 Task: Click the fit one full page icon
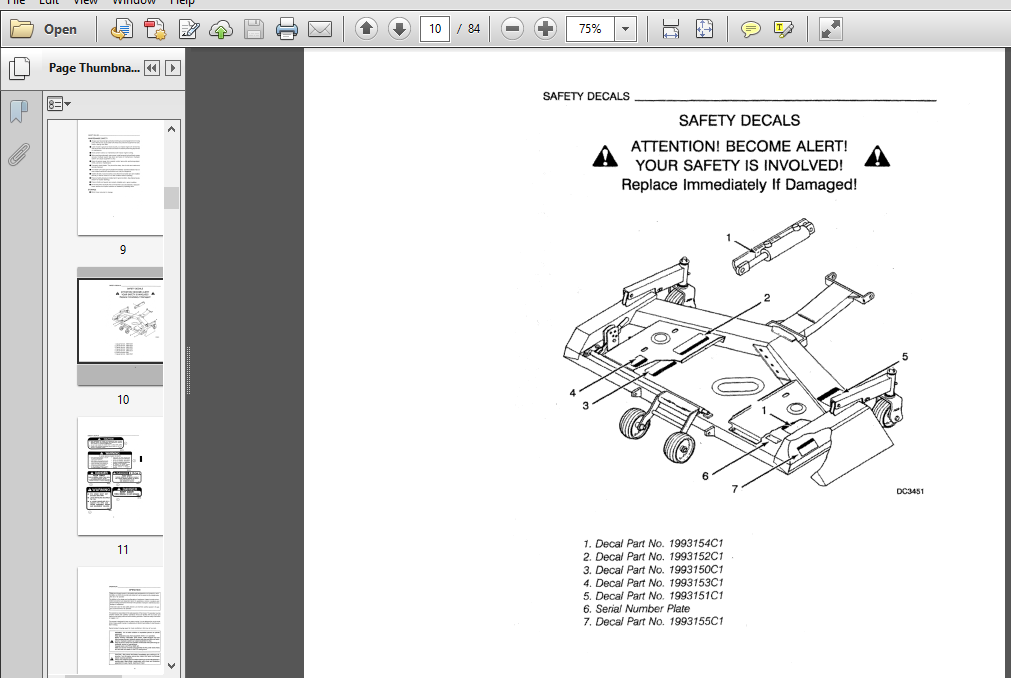[x=704, y=29]
